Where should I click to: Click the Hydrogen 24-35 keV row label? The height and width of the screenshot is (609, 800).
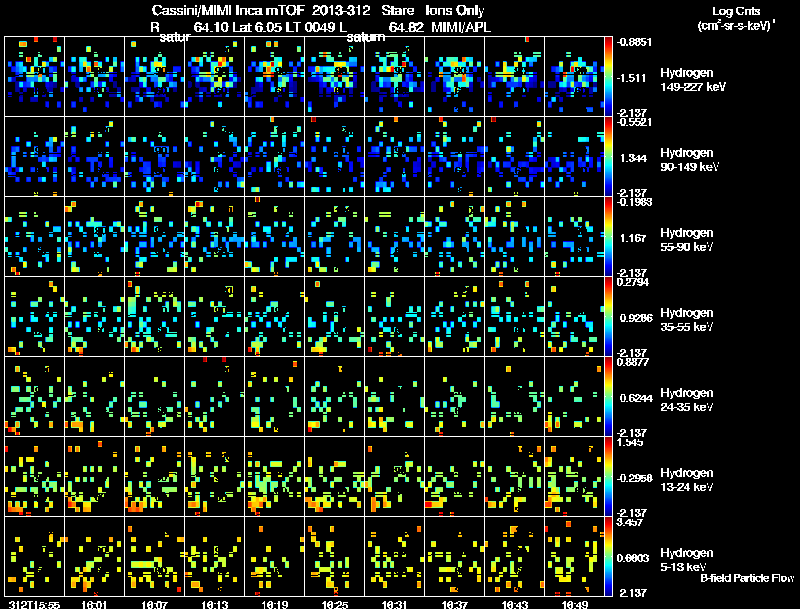(686, 400)
